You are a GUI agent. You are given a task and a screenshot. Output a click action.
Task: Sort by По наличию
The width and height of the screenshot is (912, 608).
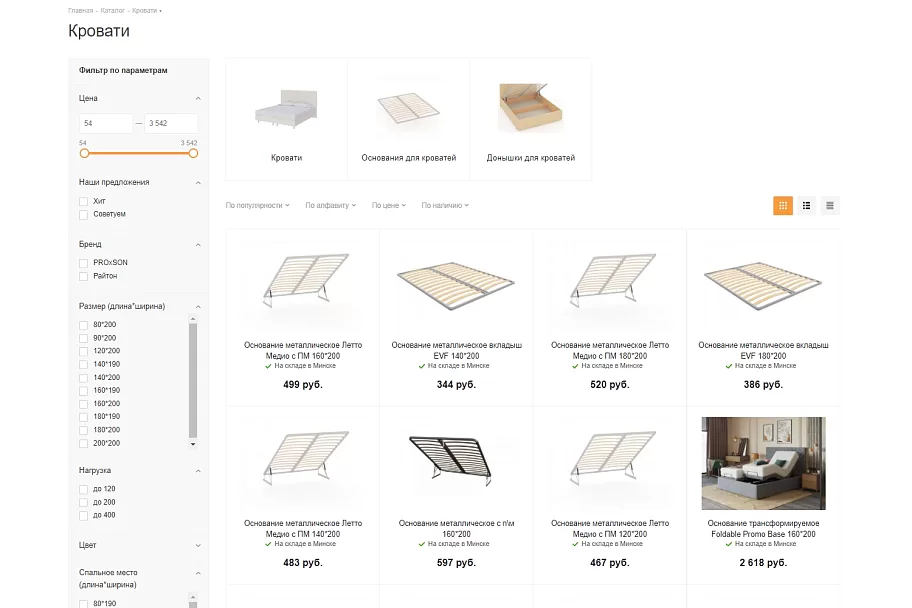pyautogui.click(x=445, y=205)
